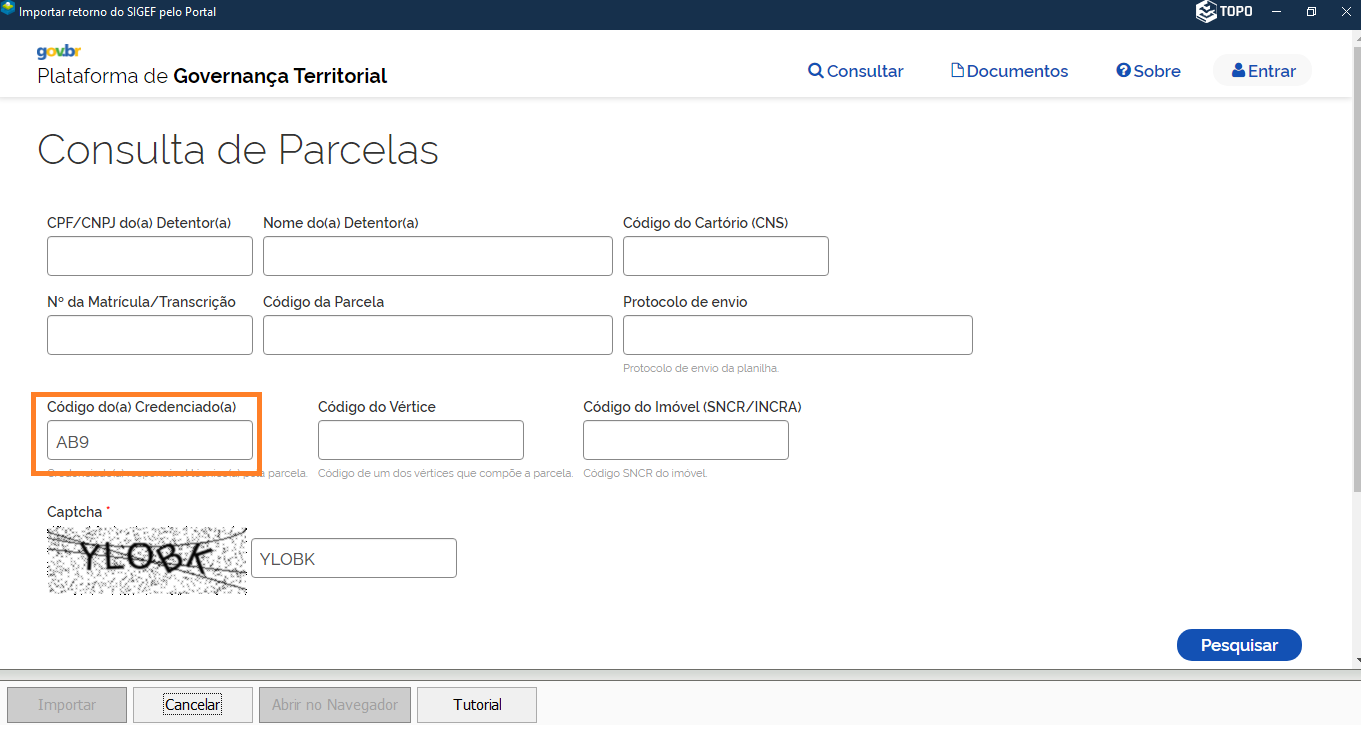Viewport: 1361px width, 730px height.
Task: Click the Cancelar button
Action: [193, 705]
